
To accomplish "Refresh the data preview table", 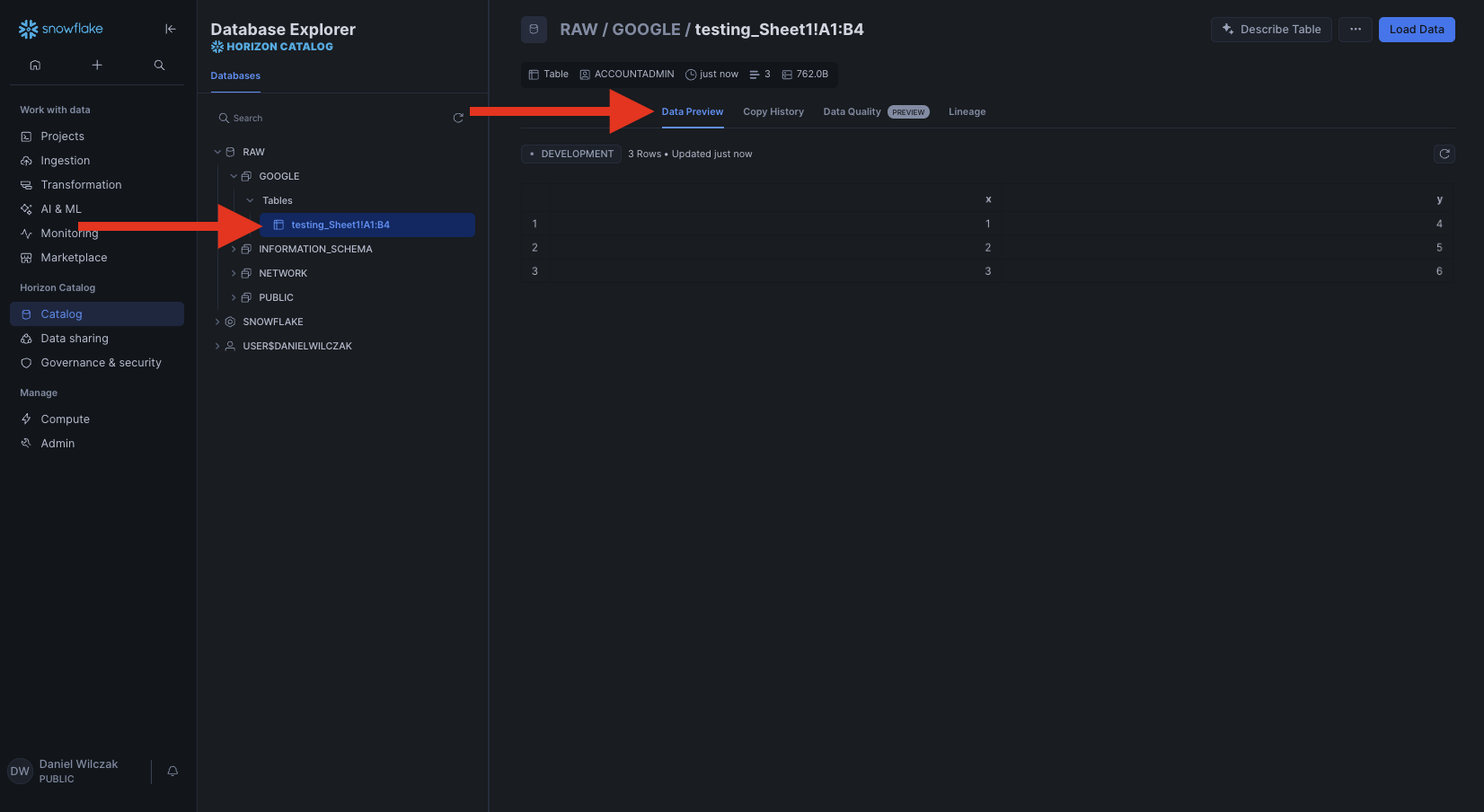I will [1444, 154].
